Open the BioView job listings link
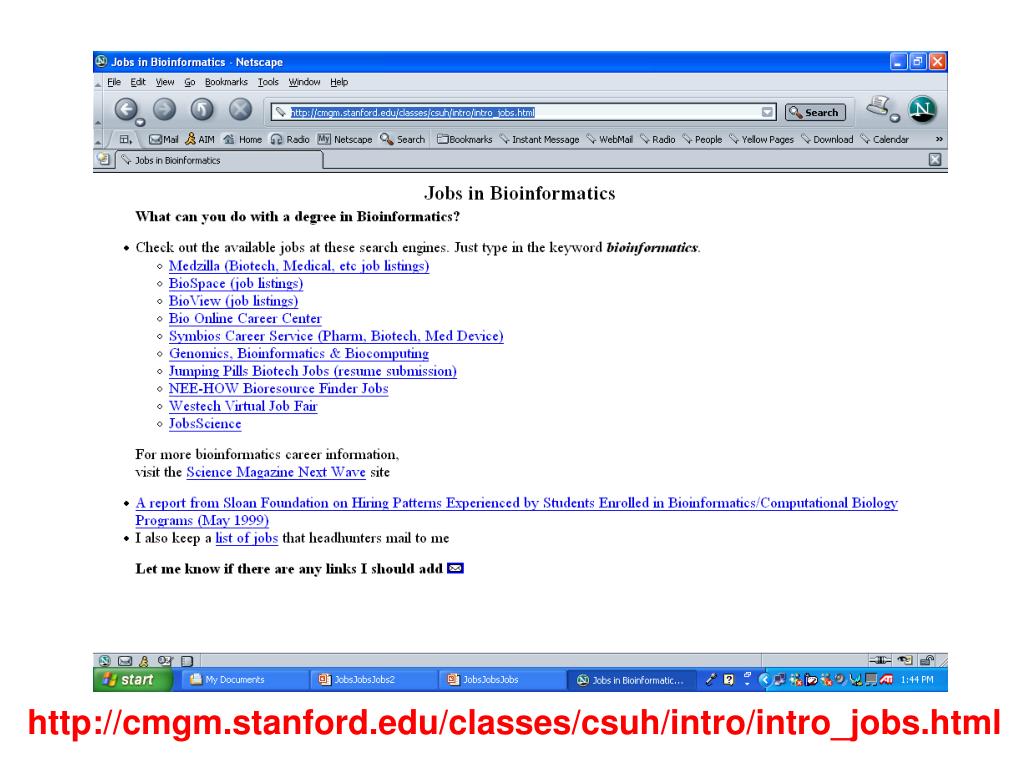The height and width of the screenshot is (768, 1024). pyautogui.click(x=233, y=301)
